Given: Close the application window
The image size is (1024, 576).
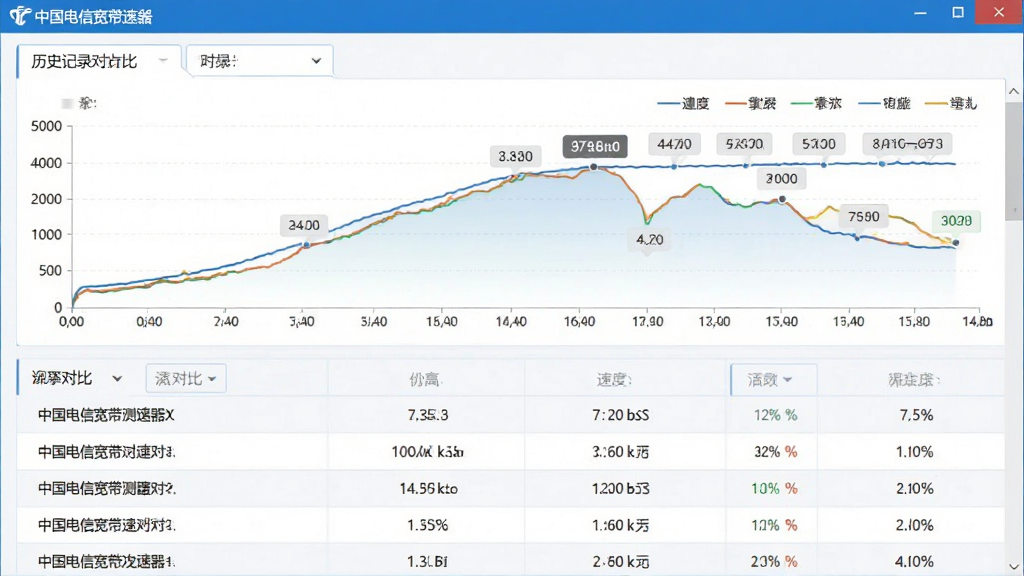Looking at the screenshot, I should (999, 12).
